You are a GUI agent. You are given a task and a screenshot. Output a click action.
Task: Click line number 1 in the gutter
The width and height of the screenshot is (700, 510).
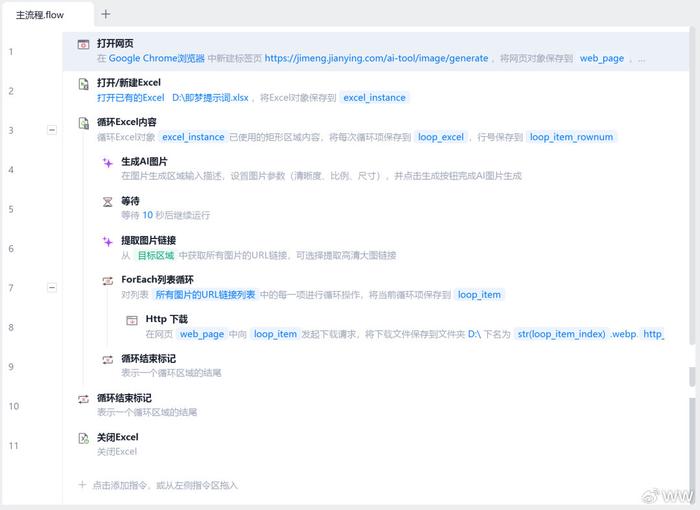(11, 51)
